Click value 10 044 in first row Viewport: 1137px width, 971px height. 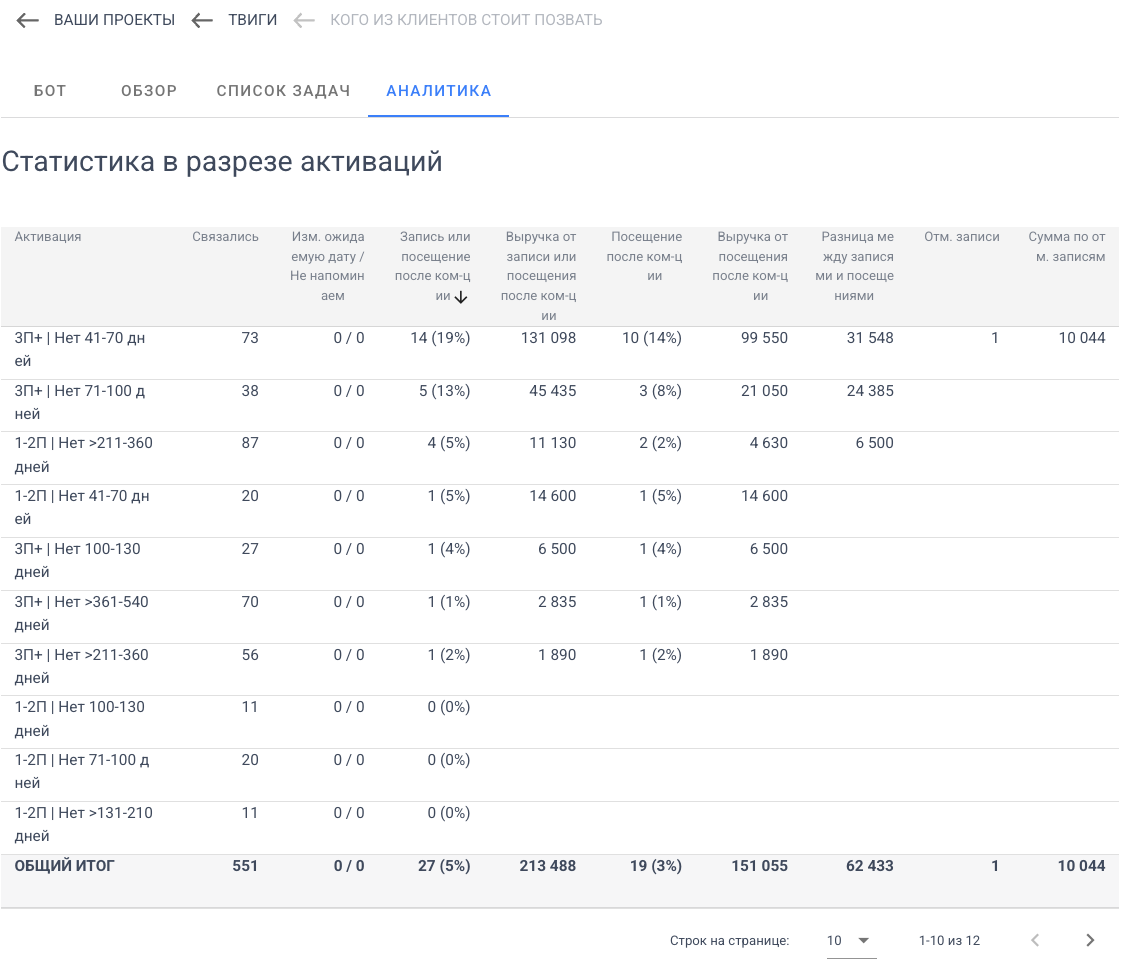coord(1082,338)
